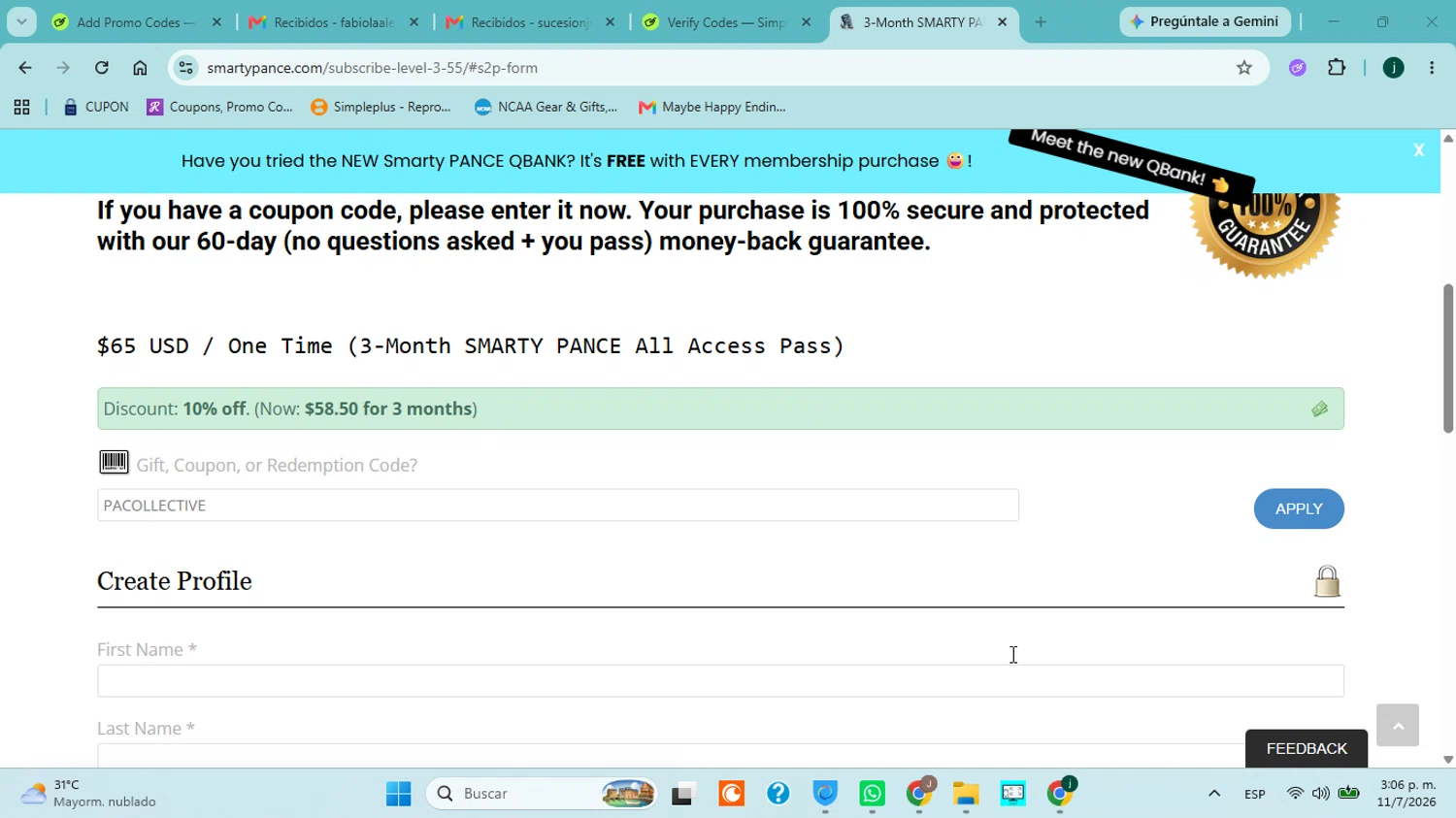The width and height of the screenshot is (1456, 818).
Task: Open the Windows Start menu
Action: point(398,794)
